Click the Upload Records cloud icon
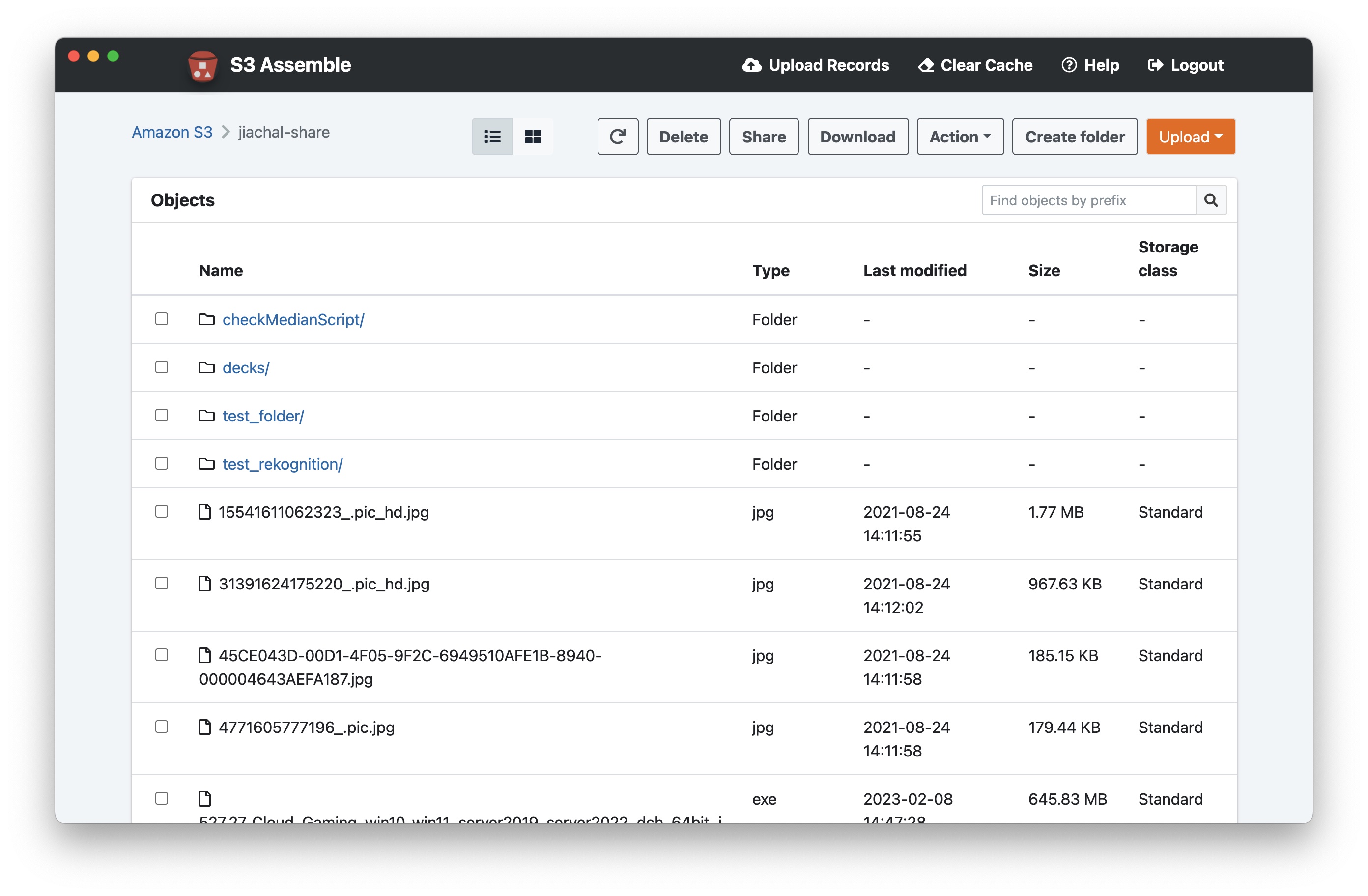This screenshot has height=896, width=1368. coord(751,65)
